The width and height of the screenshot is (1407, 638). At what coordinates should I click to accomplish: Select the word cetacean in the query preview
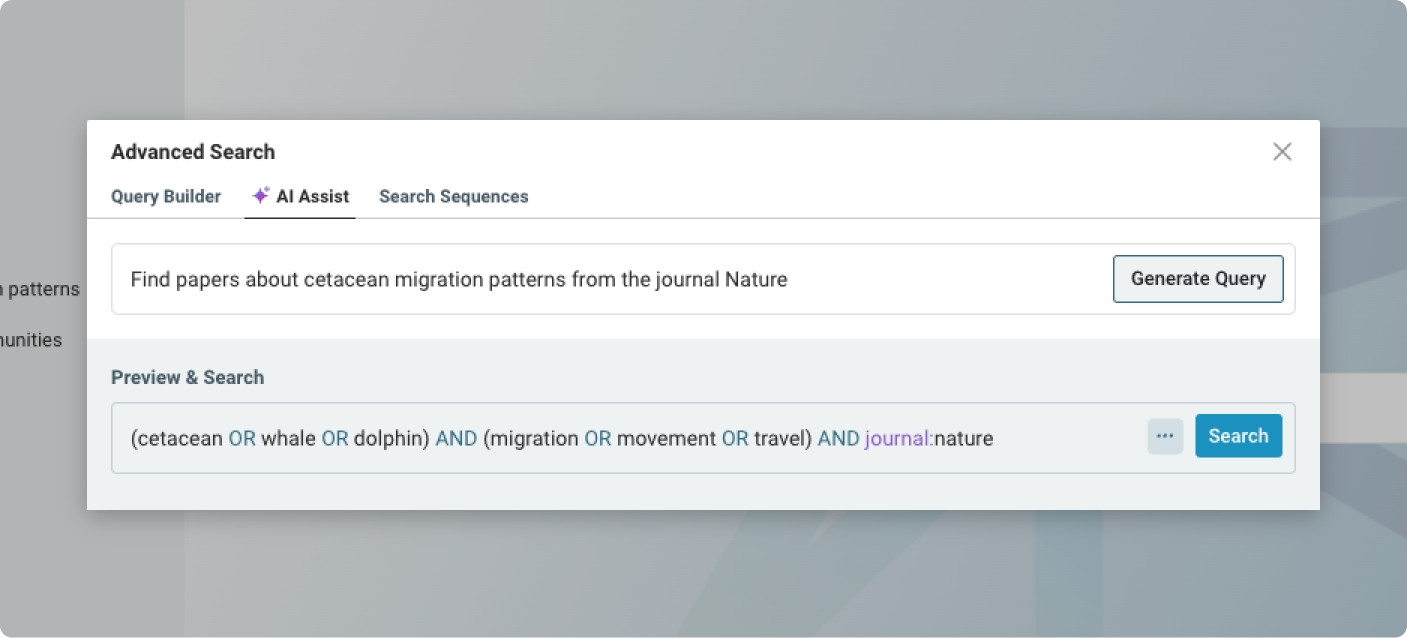(180, 438)
